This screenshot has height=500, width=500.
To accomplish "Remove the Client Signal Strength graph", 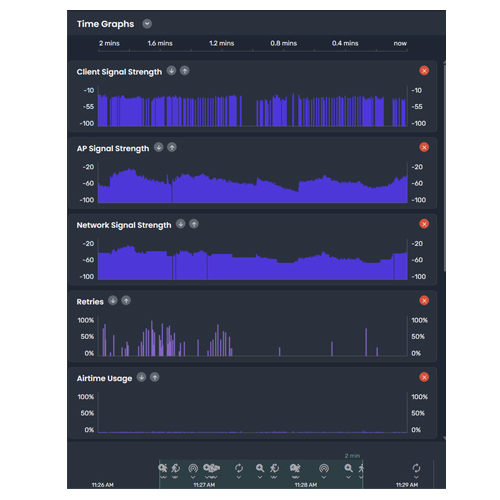I will (424, 71).
